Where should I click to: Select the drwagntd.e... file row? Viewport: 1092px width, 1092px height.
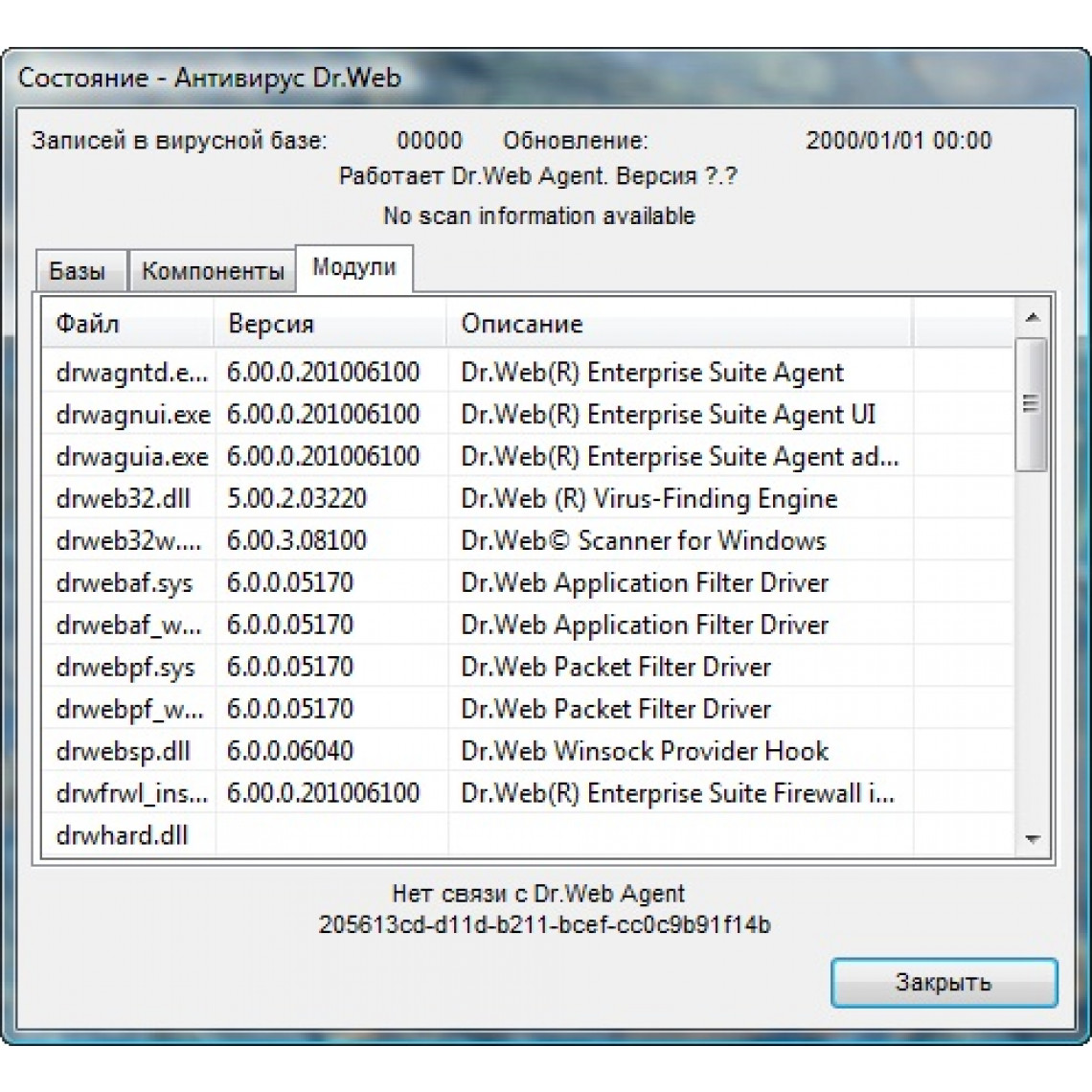tap(527, 372)
